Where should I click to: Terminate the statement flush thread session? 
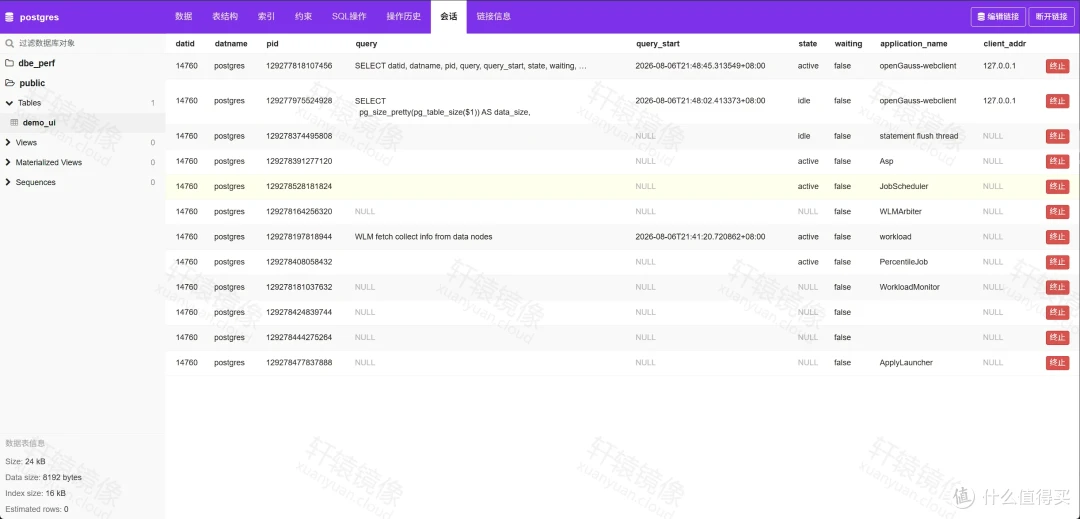[1057, 136]
